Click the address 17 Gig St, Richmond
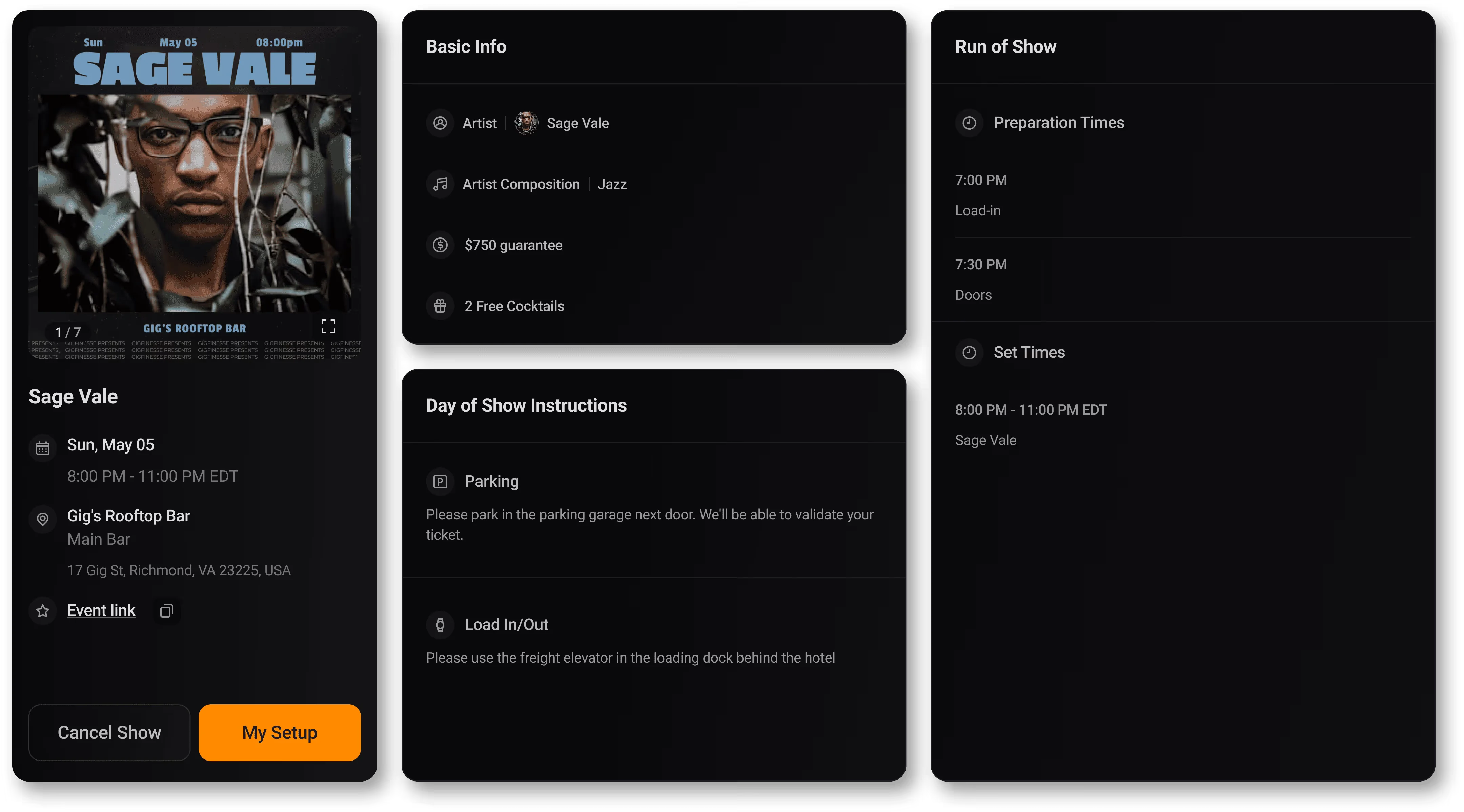 (179, 570)
